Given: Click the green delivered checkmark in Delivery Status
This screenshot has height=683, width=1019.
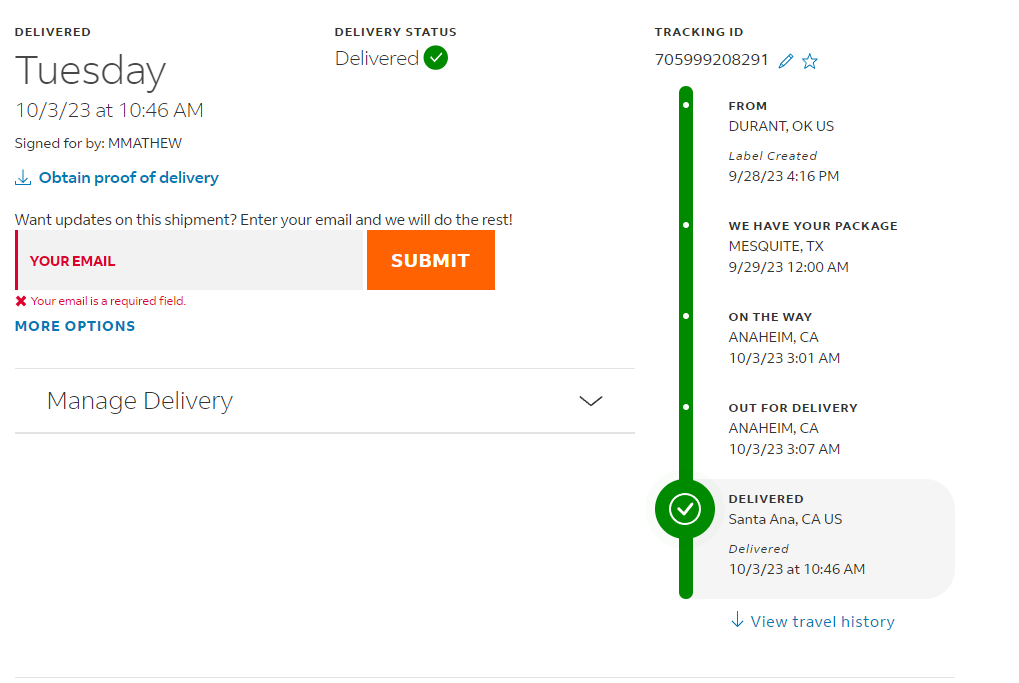Looking at the screenshot, I should tap(435, 58).
